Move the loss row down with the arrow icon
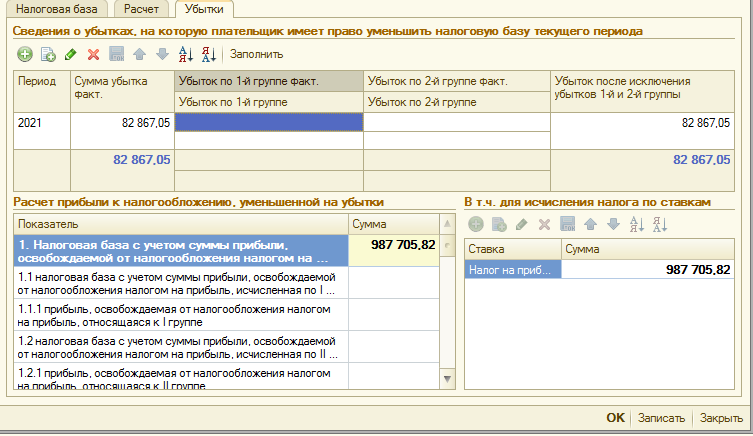Image resolution: width=753 pixels, height=436 pixels. point(161,54)
